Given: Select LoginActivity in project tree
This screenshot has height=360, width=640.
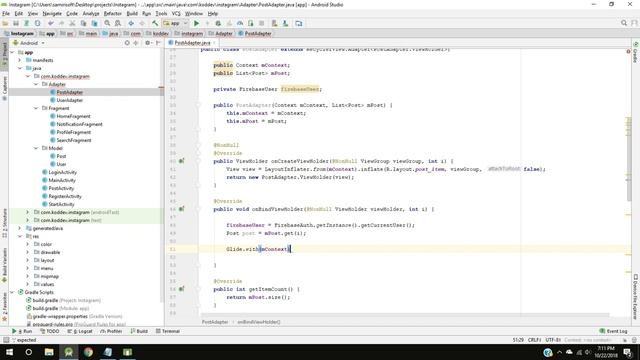Looking at the screenshot, I should [x=62, y=172].
